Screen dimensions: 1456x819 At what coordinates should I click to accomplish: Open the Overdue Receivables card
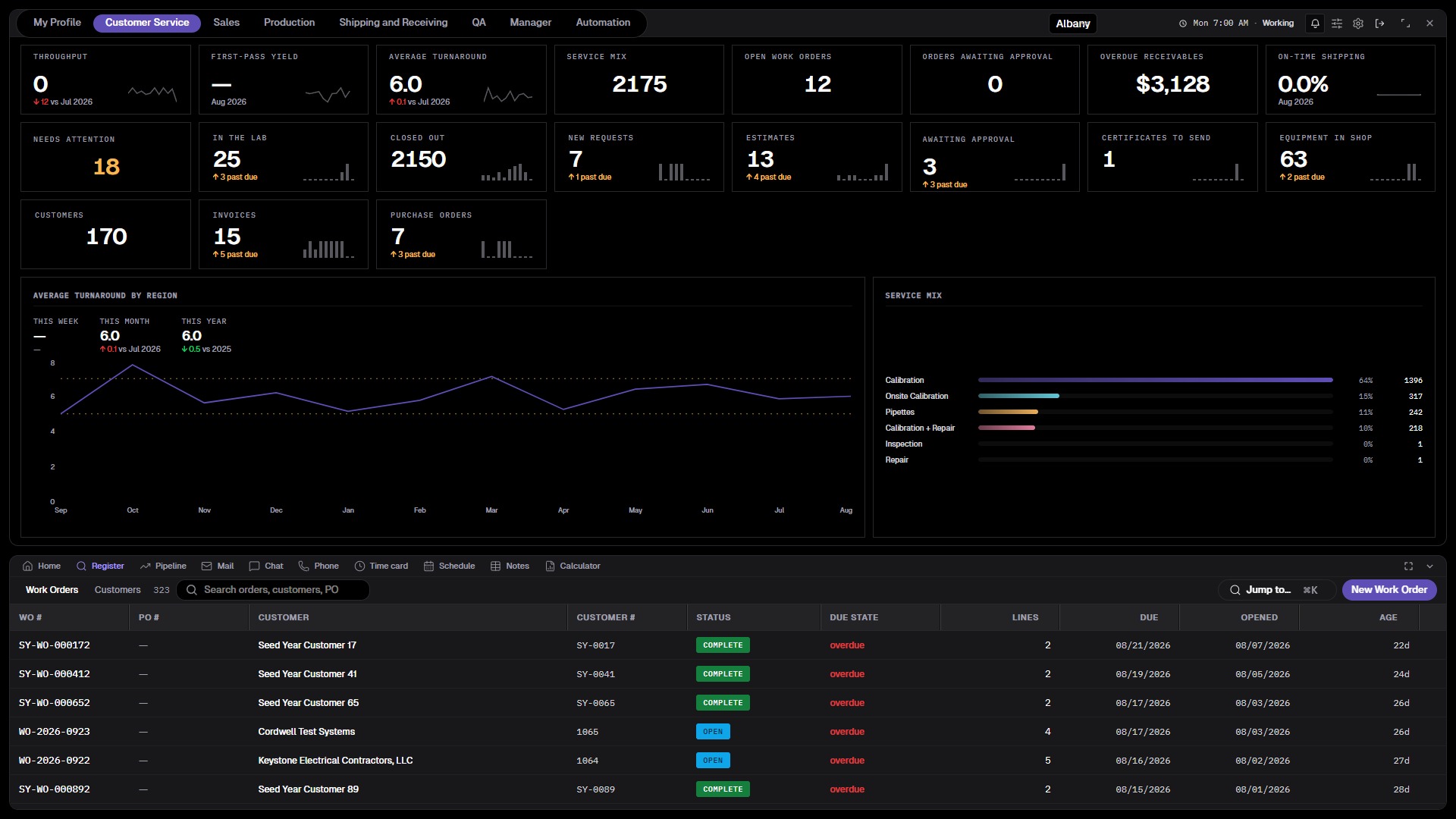[1172, 80]
